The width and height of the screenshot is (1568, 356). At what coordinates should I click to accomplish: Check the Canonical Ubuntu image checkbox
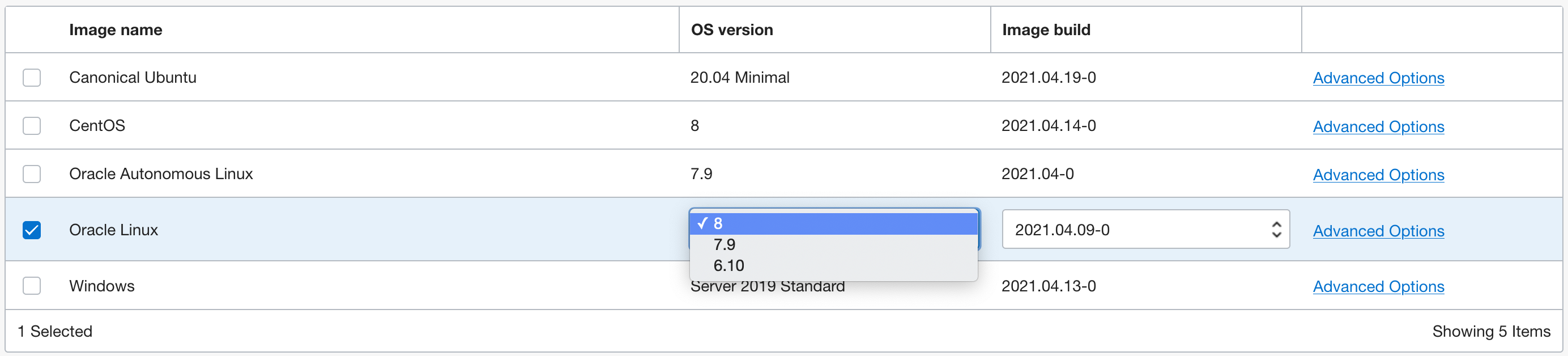point(32,78)
